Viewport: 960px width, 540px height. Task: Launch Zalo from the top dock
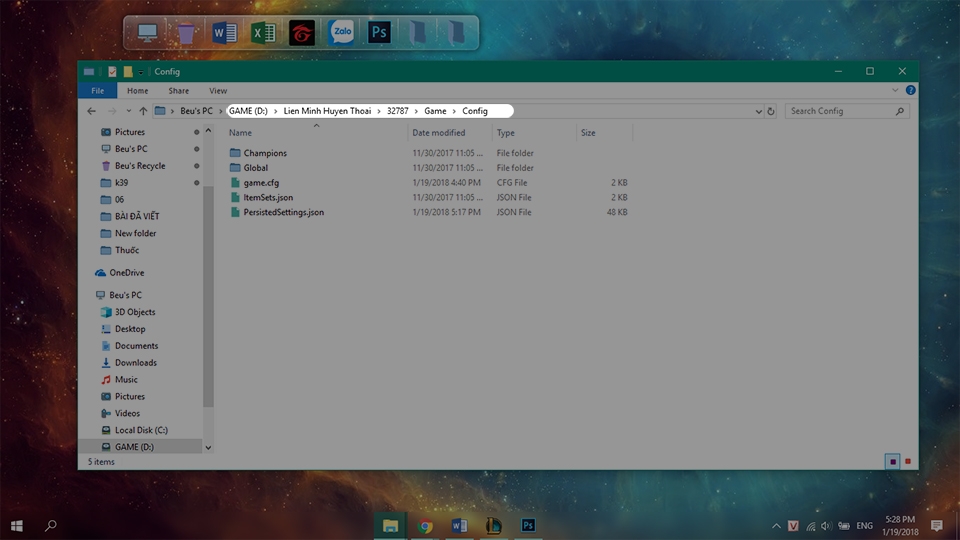(x=341, y=32)
